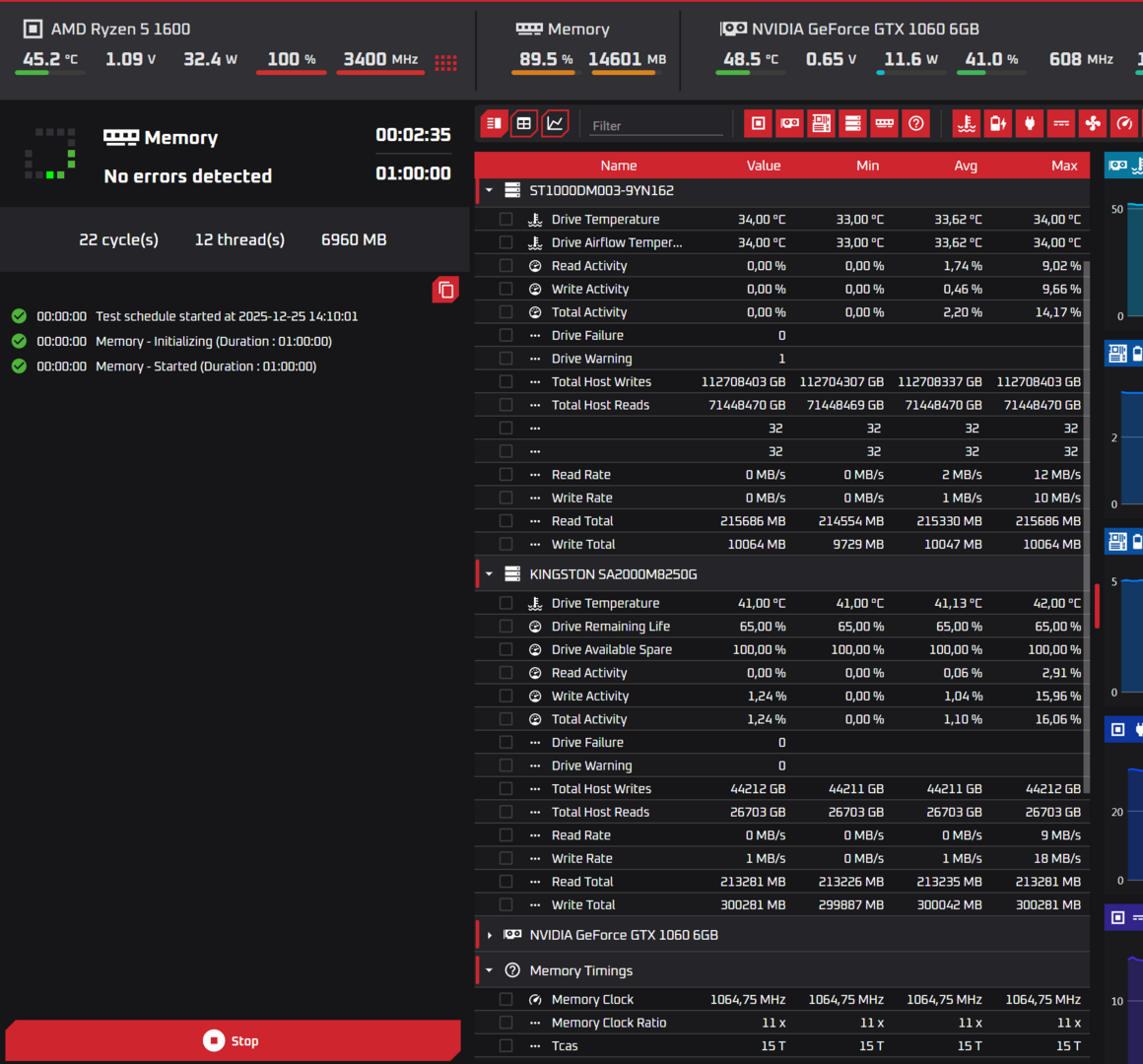Toggle the memory sensor filter icon

(x=884, y=123)
